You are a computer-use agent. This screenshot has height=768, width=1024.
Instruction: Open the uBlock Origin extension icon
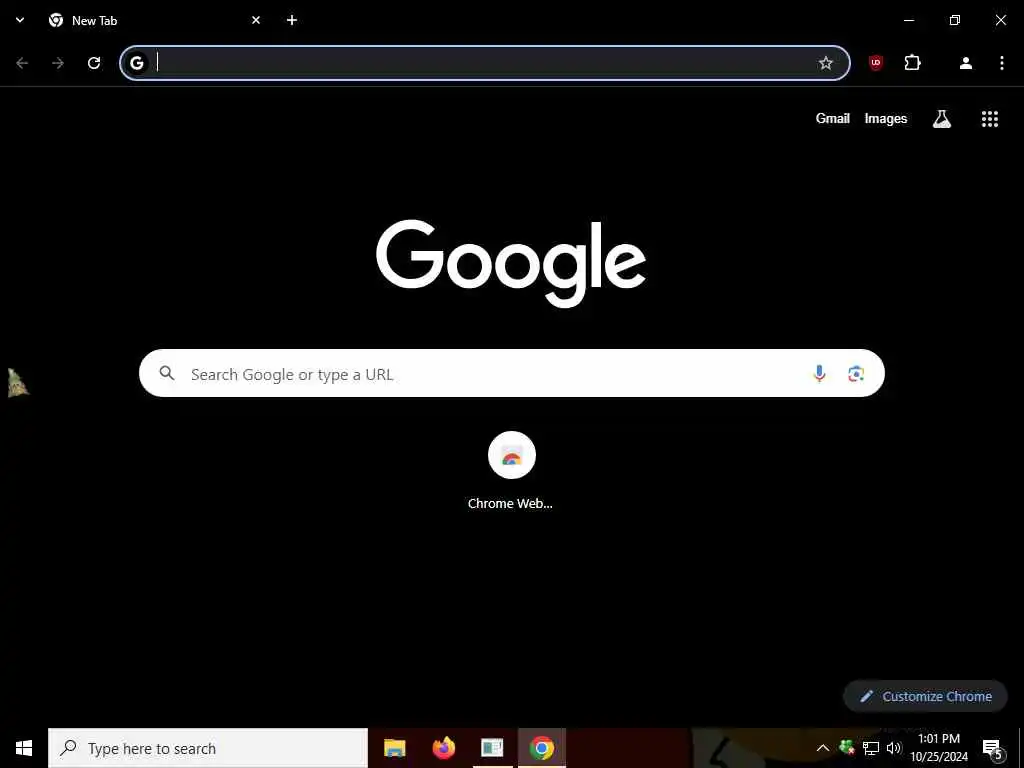[876, 63]
